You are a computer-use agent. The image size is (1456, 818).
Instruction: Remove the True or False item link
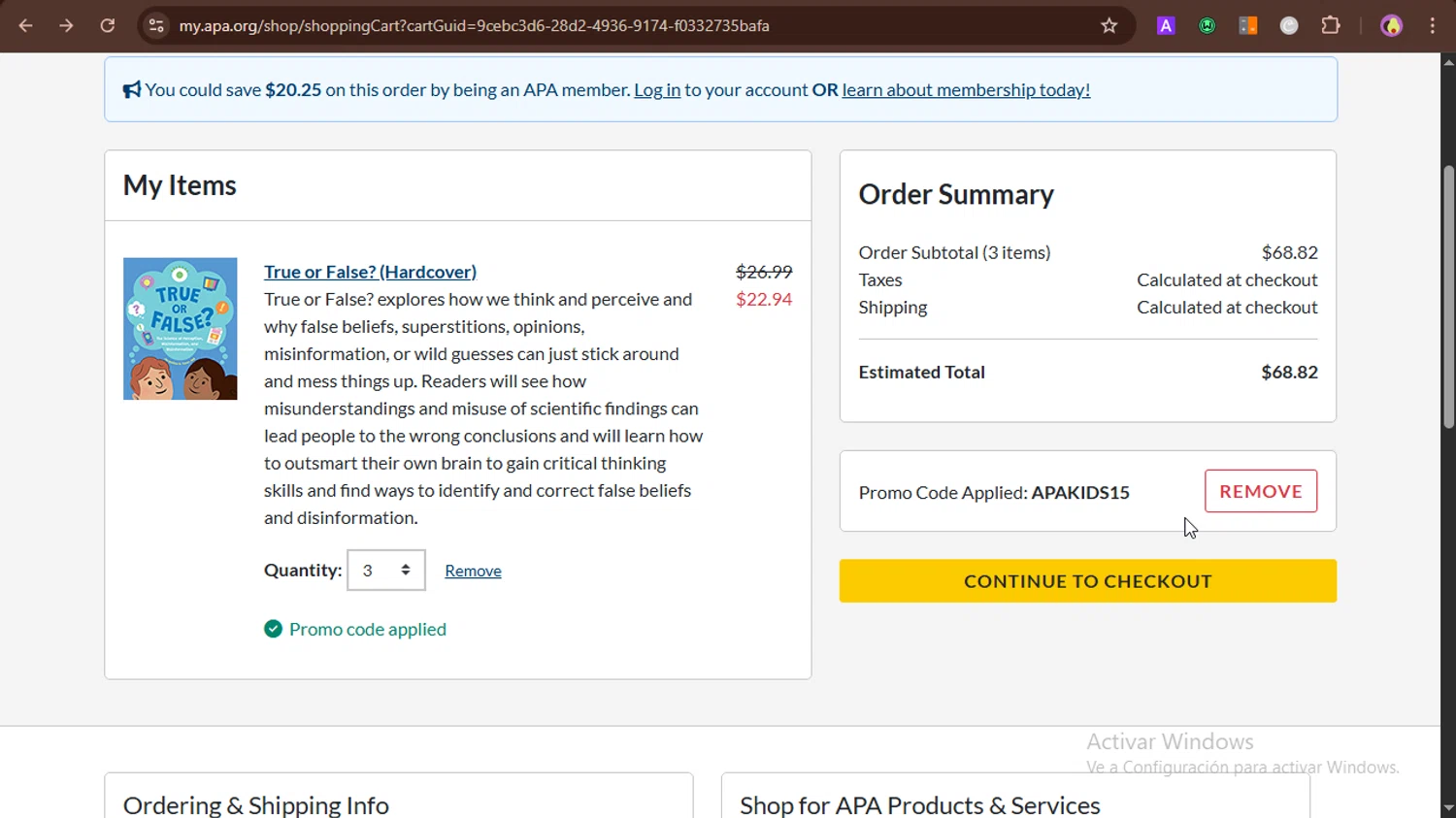tap(473, 572)
